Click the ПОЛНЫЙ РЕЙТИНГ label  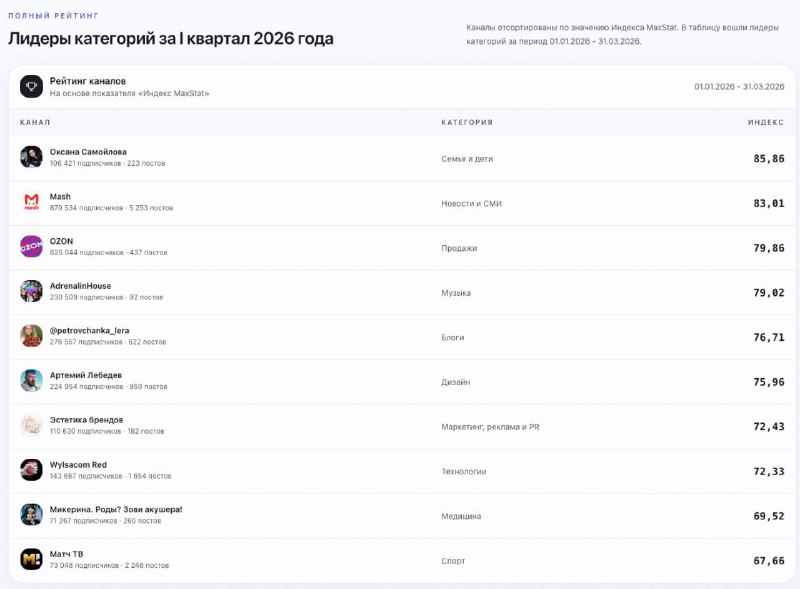click(53, 16)
